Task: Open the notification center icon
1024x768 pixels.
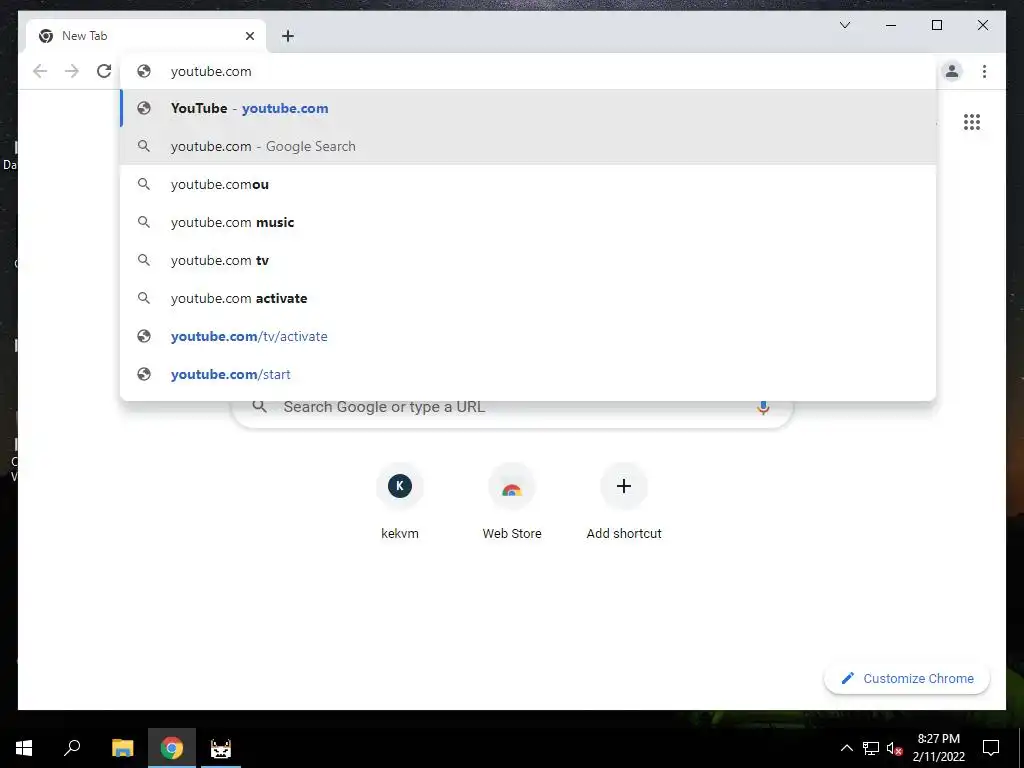Action: (x=991, y=748)
